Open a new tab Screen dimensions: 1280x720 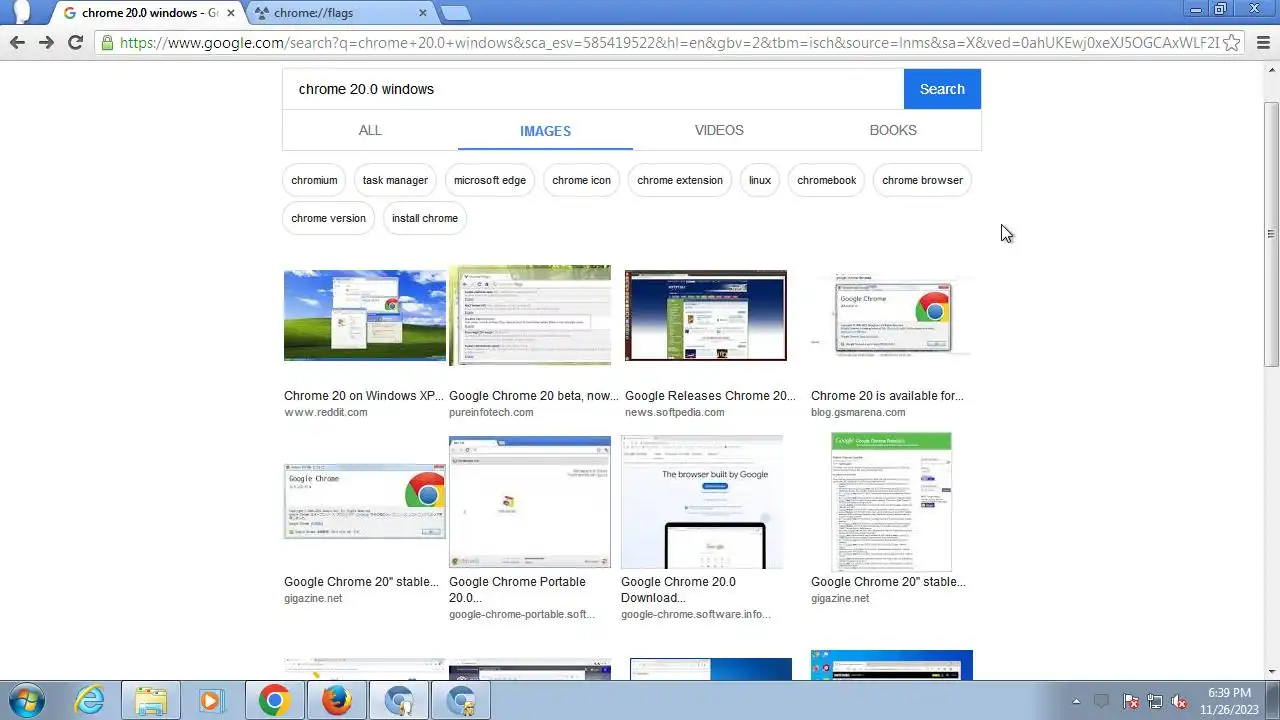pyautogui.click(x=455, y=13)
